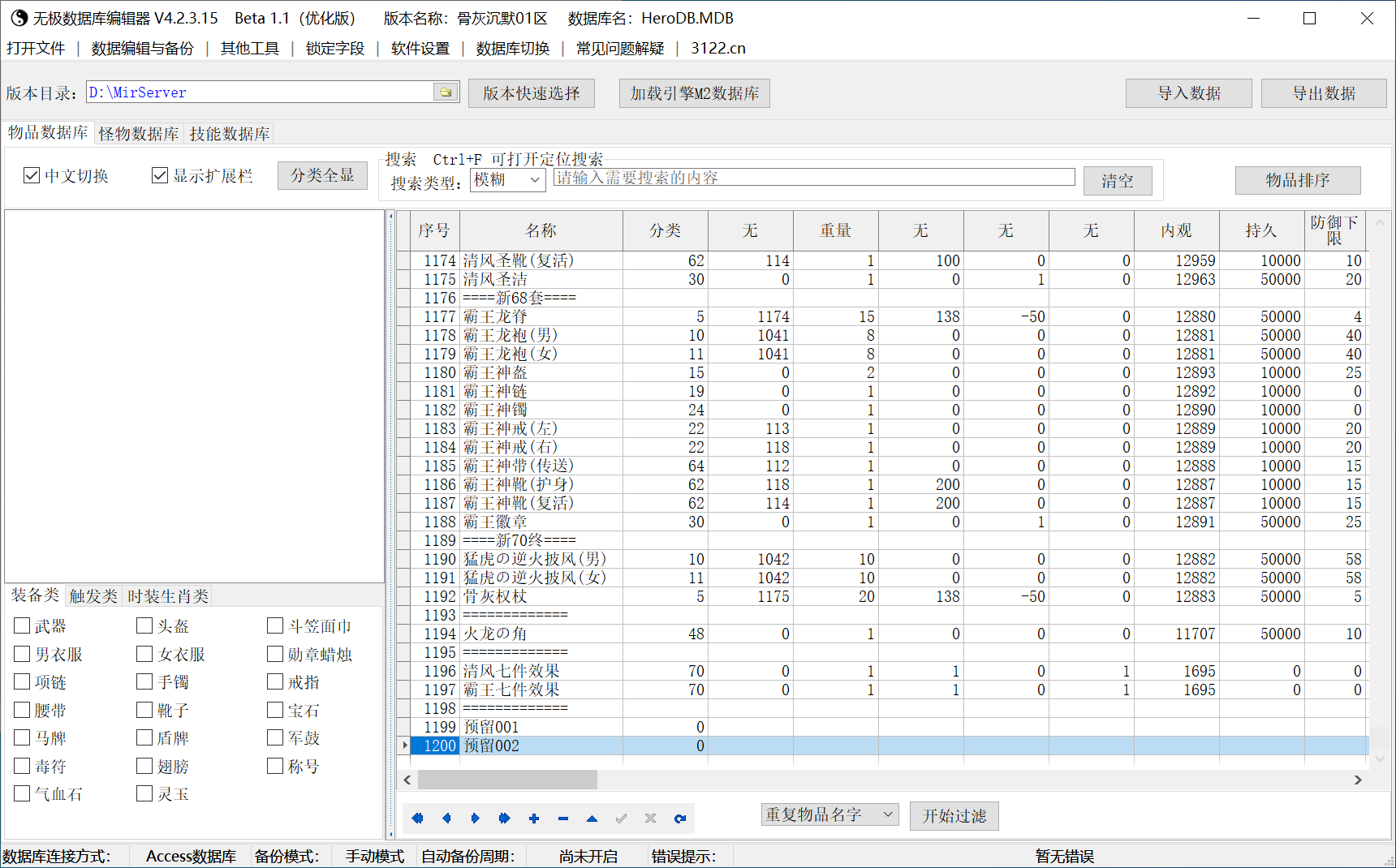Click the panel splitter collapse arrow at top
Image resolution: width=1396 pixels, height=868 pixels.
(390, 217)
